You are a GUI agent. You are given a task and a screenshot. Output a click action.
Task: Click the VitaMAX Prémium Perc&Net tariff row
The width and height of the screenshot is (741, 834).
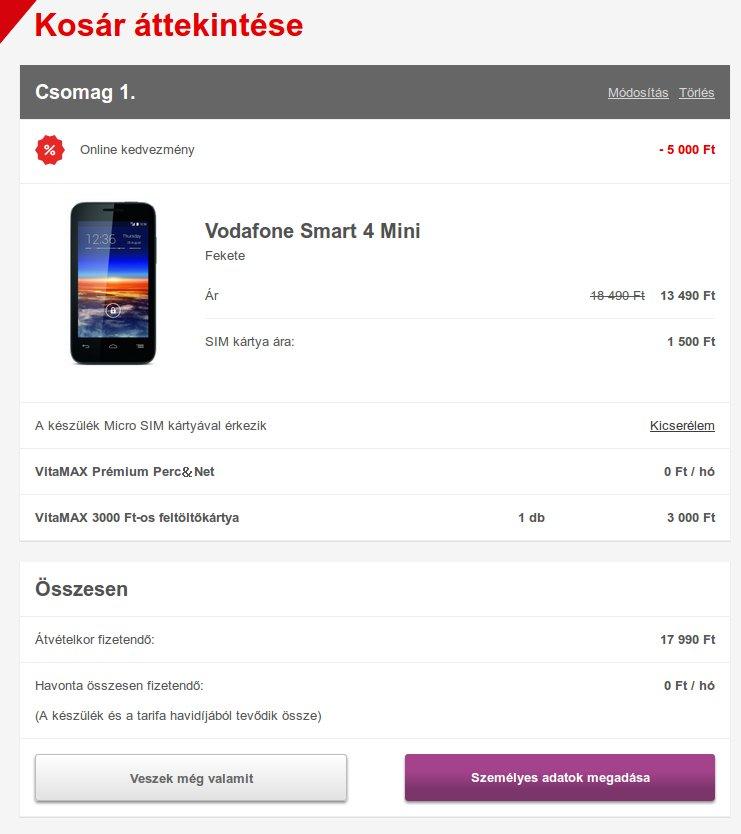(375, 472)
